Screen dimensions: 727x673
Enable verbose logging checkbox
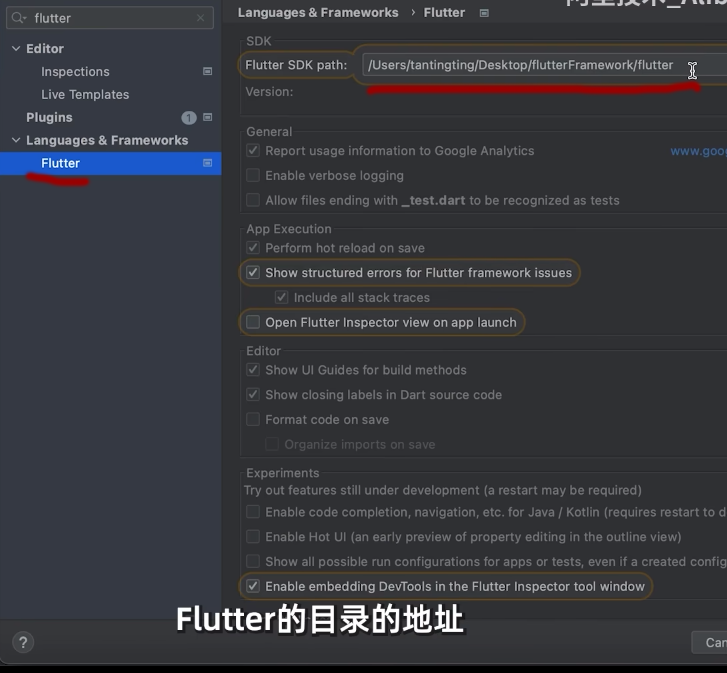pos(254,176)
